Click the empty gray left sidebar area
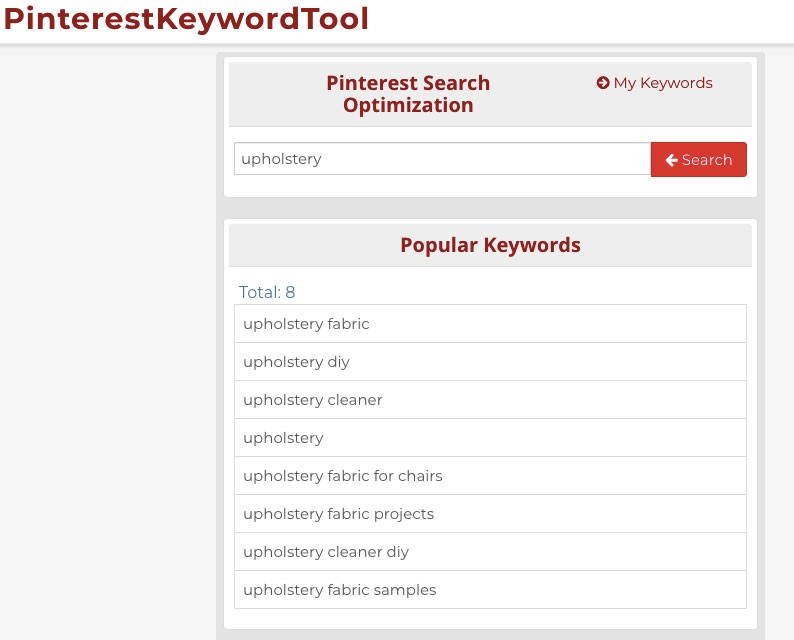This screenshot has height=640, width=794. coord(105,340)
